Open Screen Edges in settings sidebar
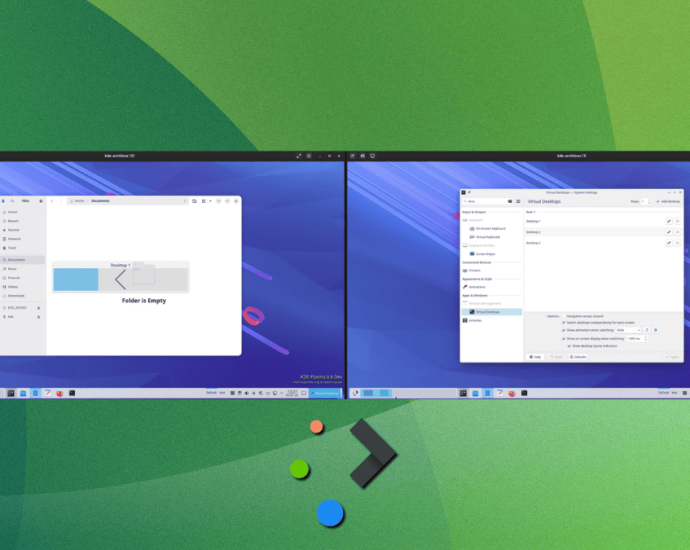 pos(492,254)
